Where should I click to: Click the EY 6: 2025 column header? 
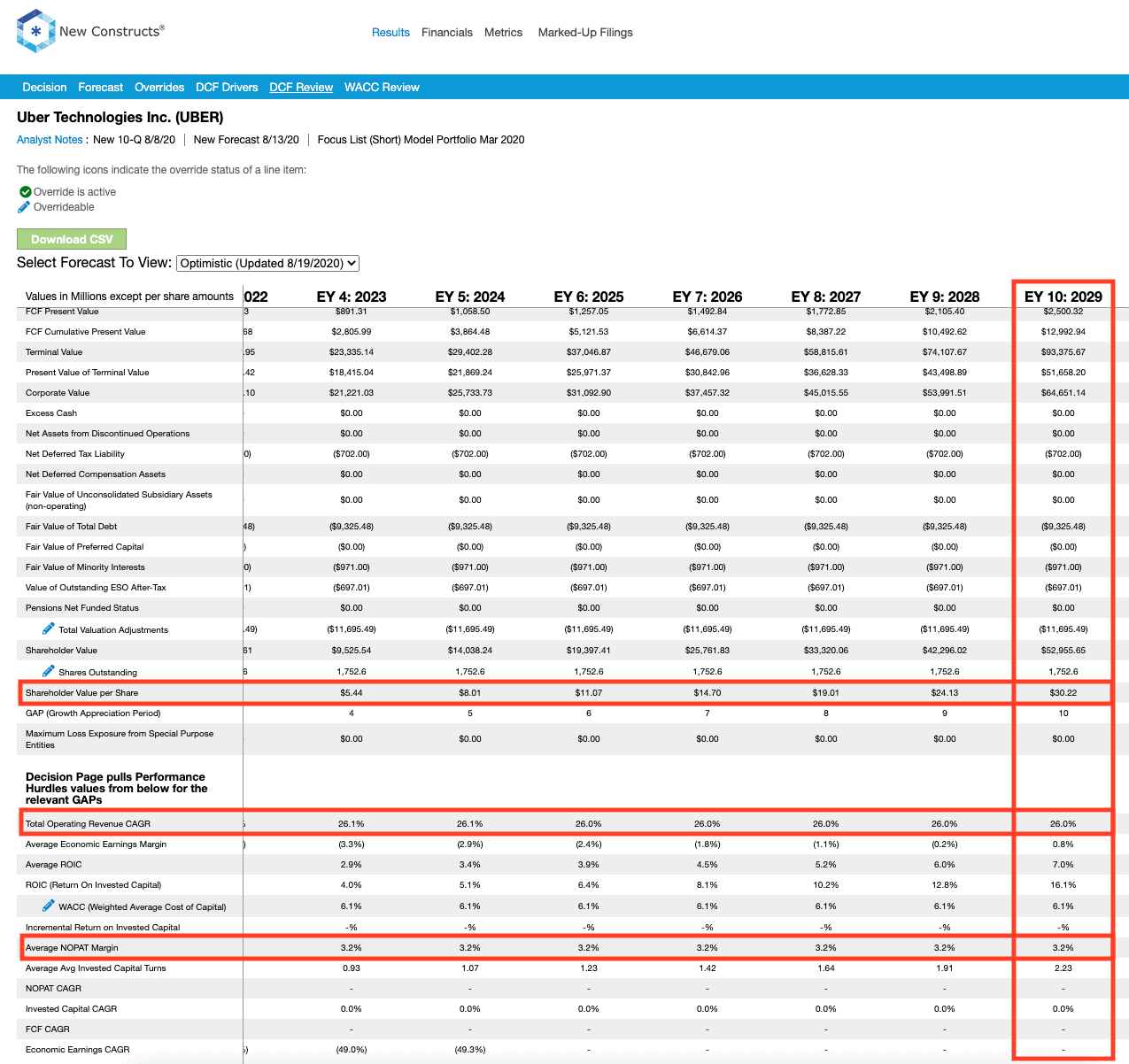(x=589, y=297)
